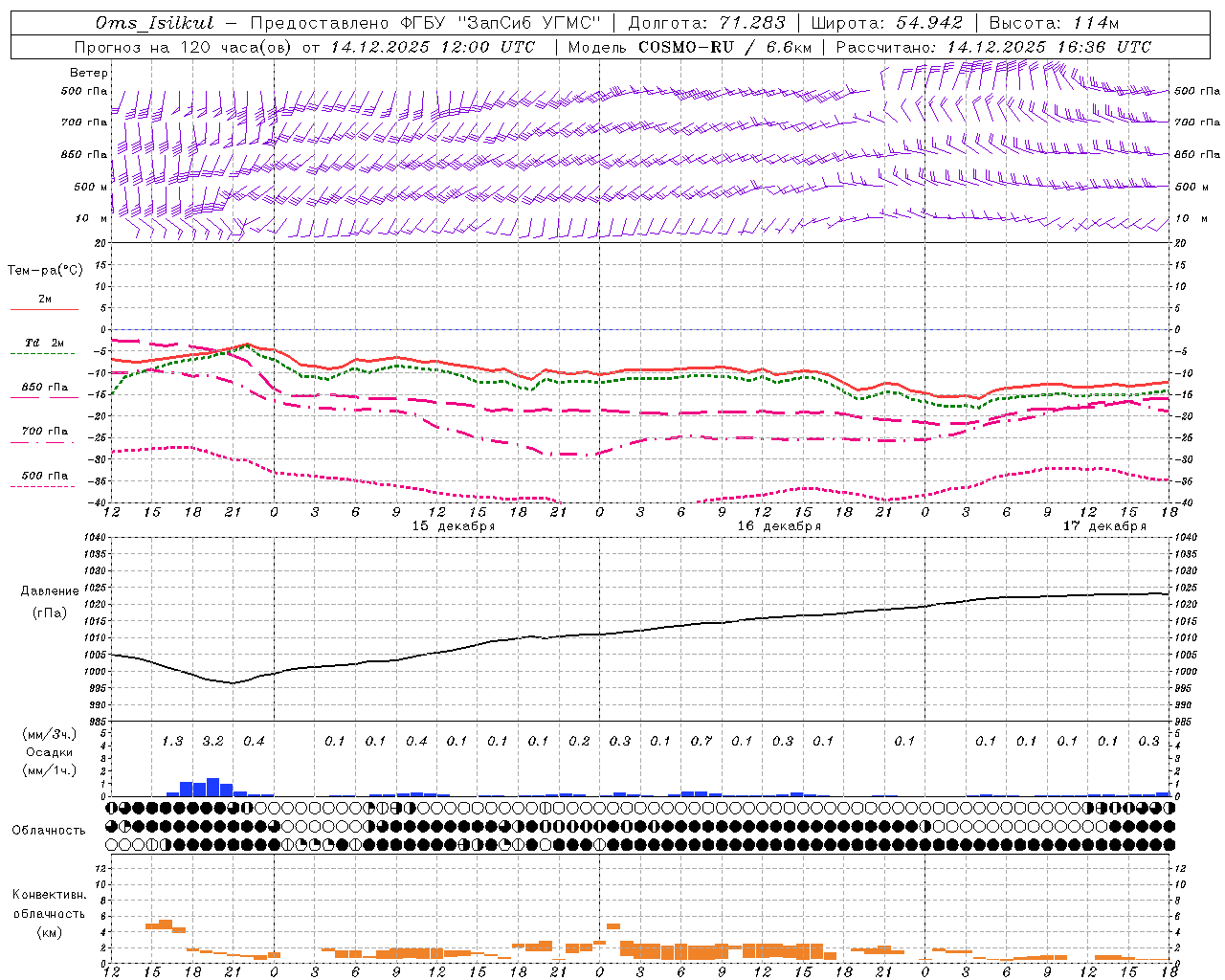Click the 'Давление' pressure panel label
This screenshot has width=1225, height=980.
(x=50, y=591)
